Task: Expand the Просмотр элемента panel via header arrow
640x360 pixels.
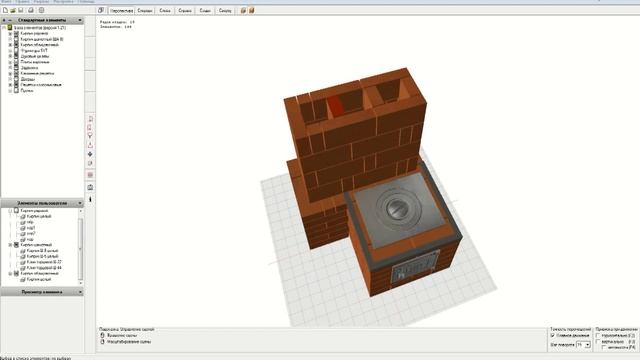Action: pyautogui.click(x=80, y=292)
